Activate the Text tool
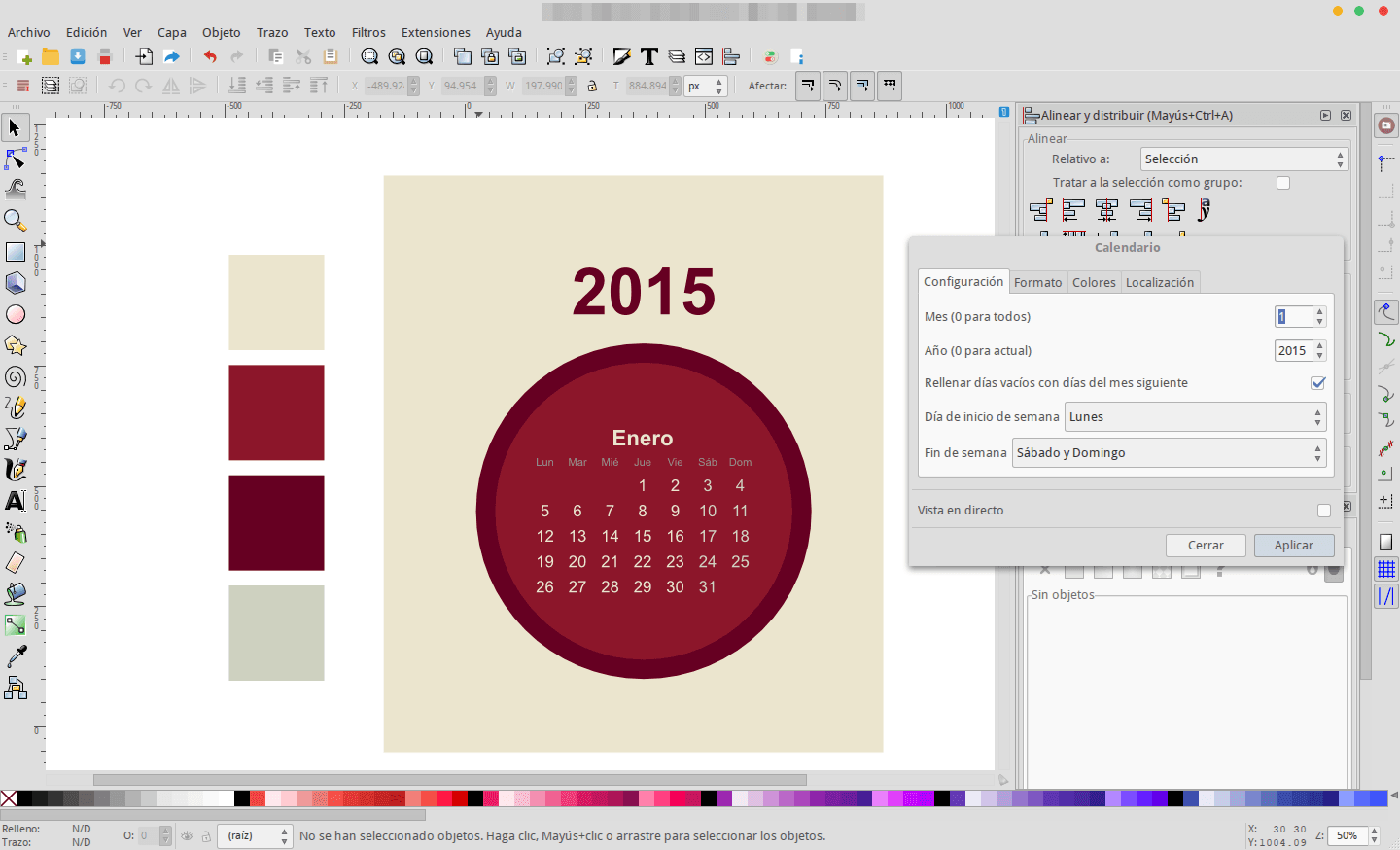 16,501
